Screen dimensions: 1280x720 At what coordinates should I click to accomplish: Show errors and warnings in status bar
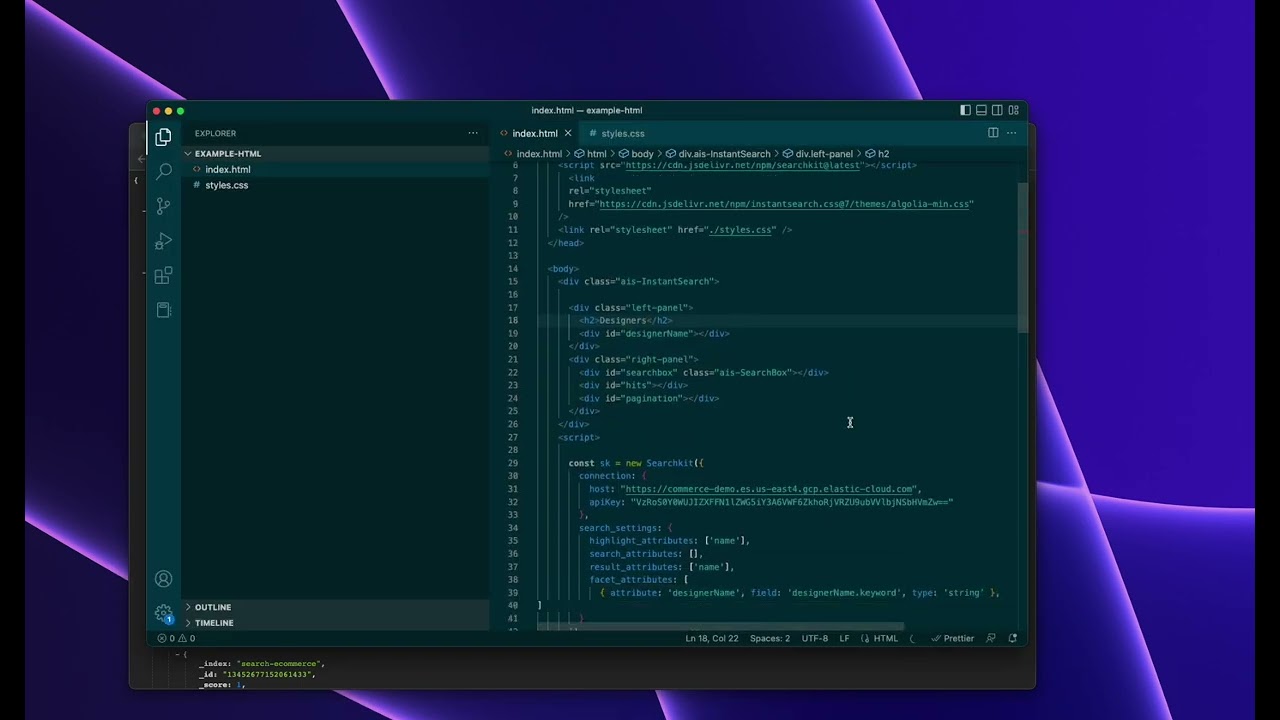[176, 638]
